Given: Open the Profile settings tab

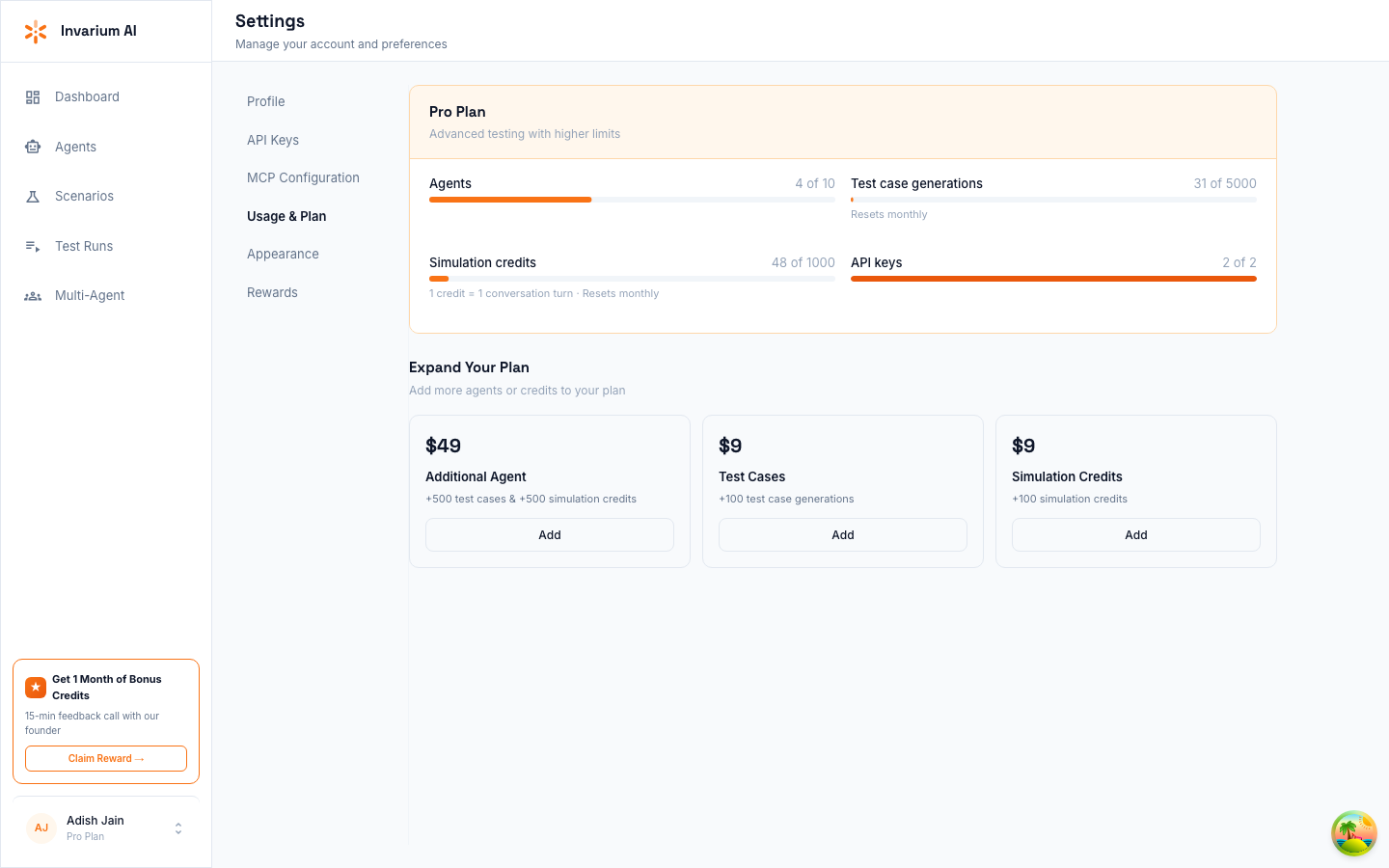Looking at the screenshot, I should 266,101.
